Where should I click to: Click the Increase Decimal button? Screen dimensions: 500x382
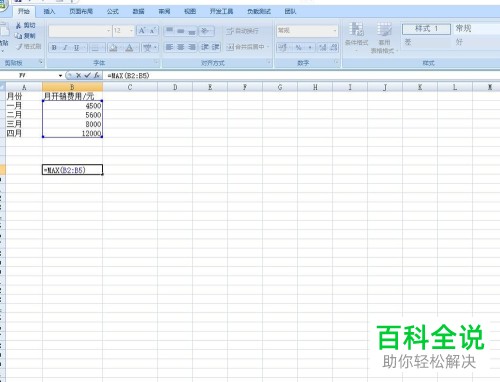click(322, 48)
